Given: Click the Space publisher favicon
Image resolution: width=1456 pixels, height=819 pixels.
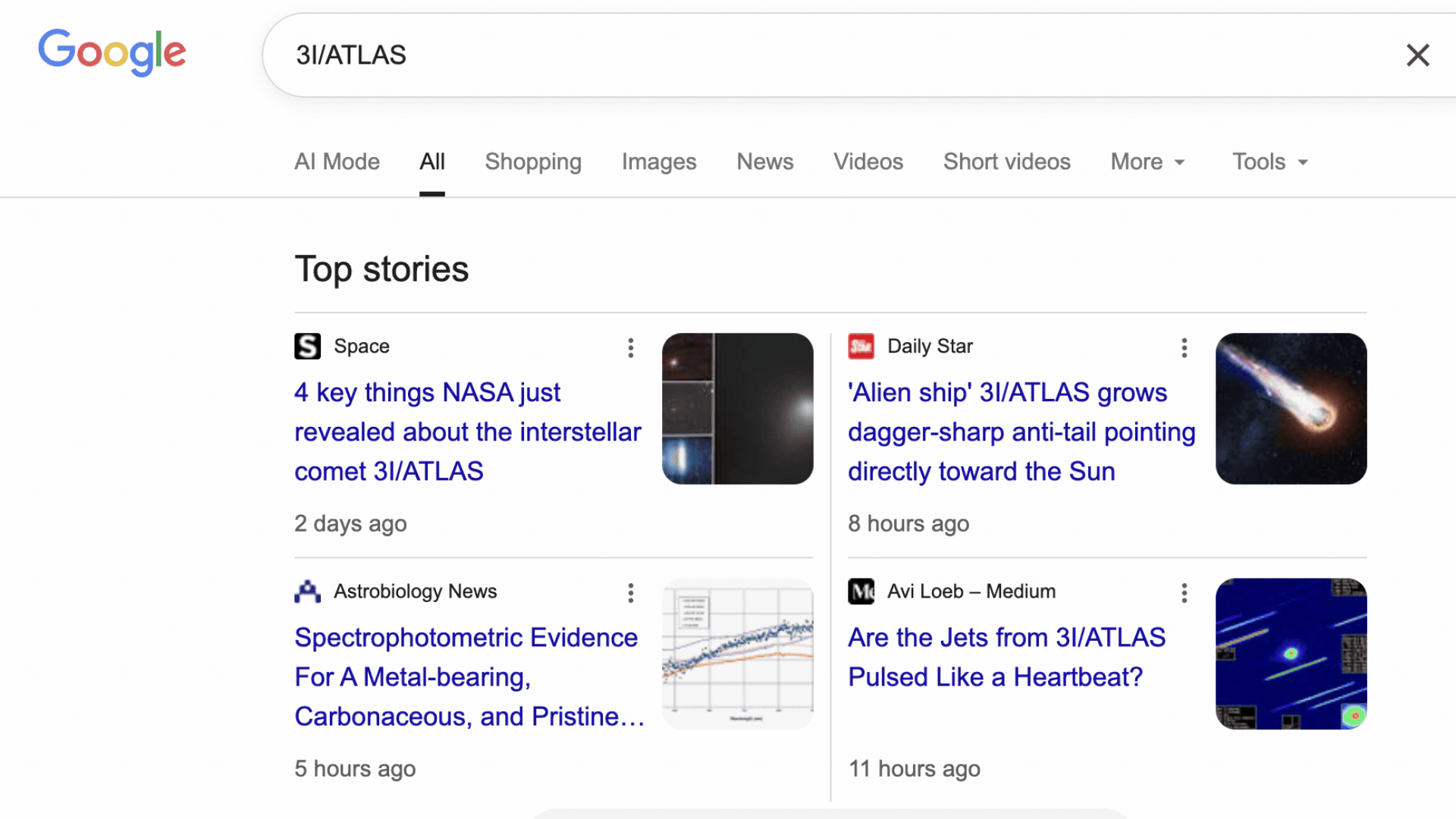Looking at the screenshot, I should coord(307,347).
